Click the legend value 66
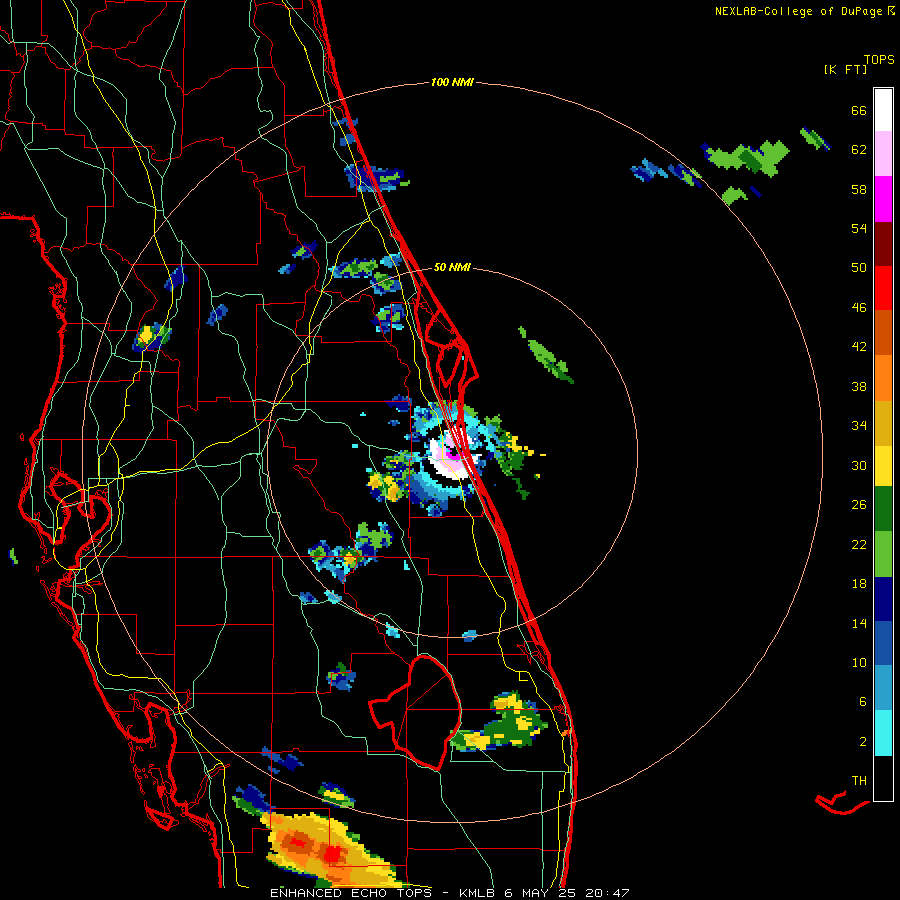Screen dimensions: 900x900 point(859,110)
